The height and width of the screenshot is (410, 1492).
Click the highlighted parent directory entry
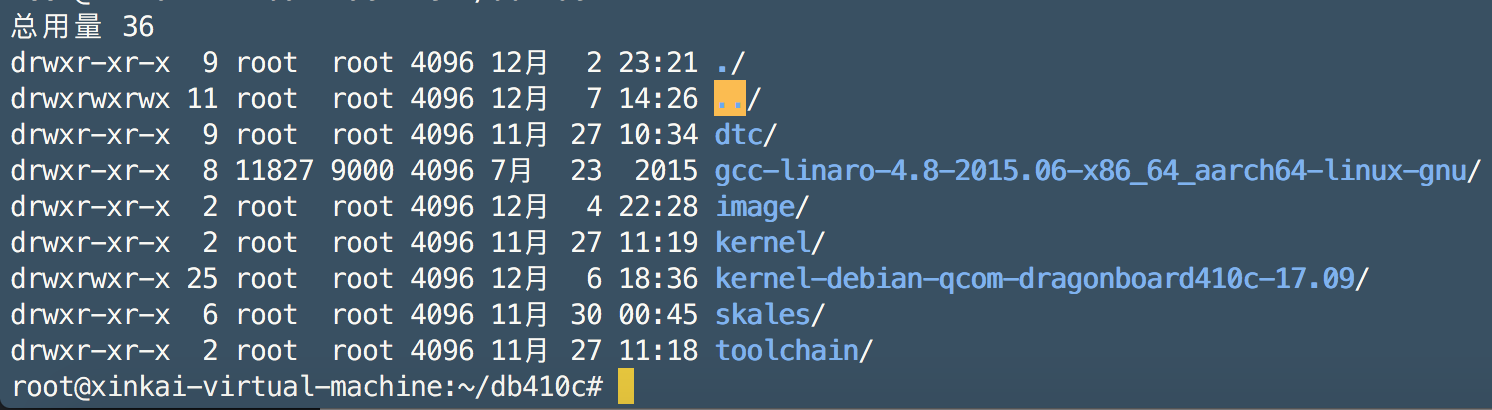pyautogui.click(x=730, y=99)
